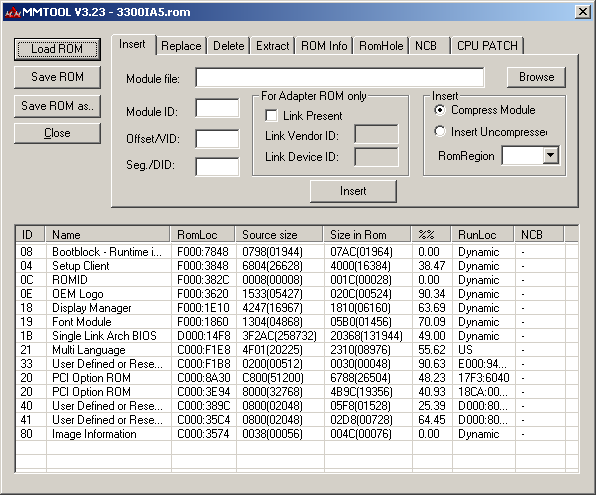Focus the Seg./DID field

(x=217, y=167)
